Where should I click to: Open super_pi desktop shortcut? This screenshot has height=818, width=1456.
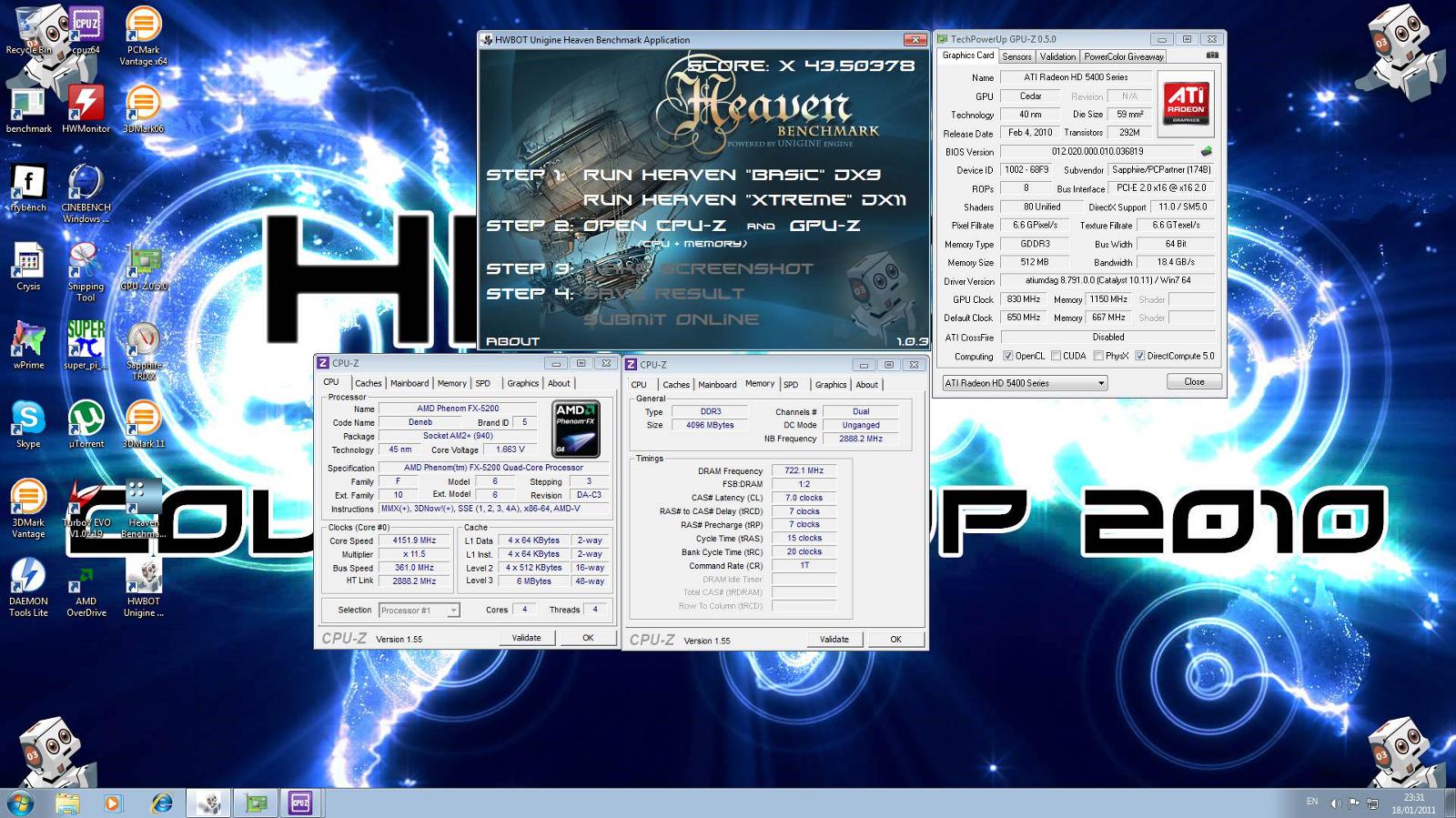pyautogui.click(x=86, y=346)
